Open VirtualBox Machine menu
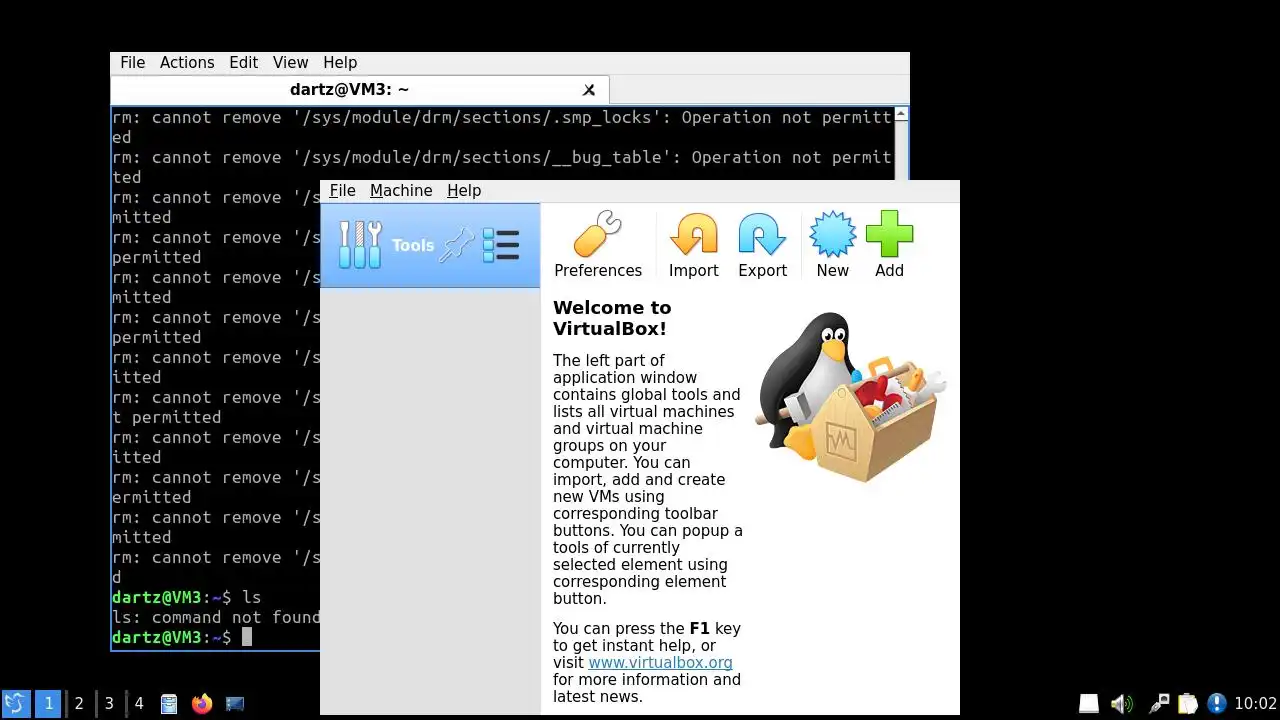The width and height of the screenshot is (1280, 720). [401, 191]
